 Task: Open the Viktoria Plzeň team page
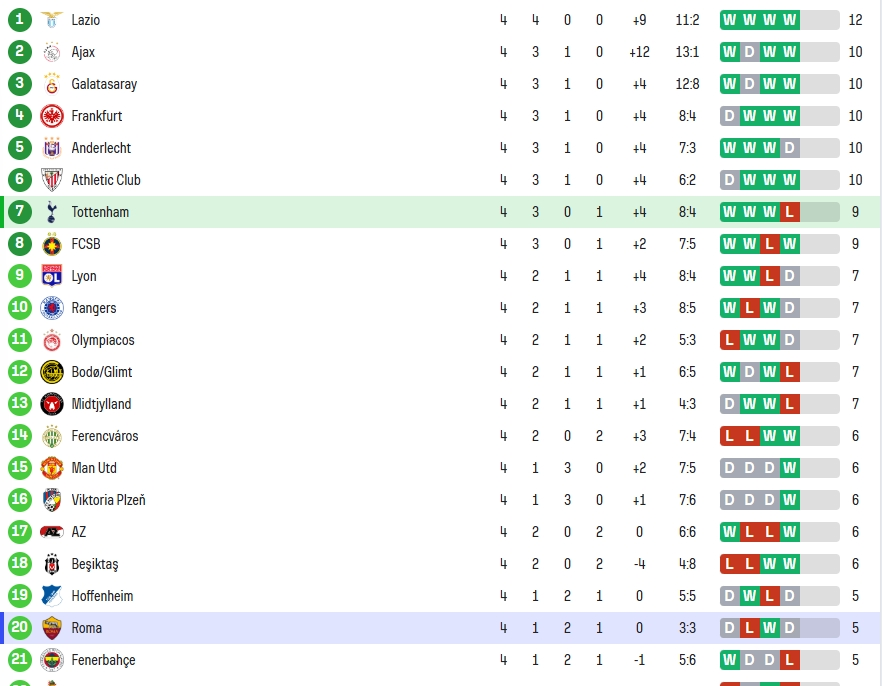109,500
